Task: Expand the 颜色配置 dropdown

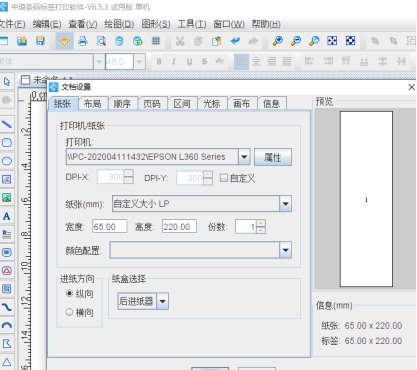Action: [285, 250]
